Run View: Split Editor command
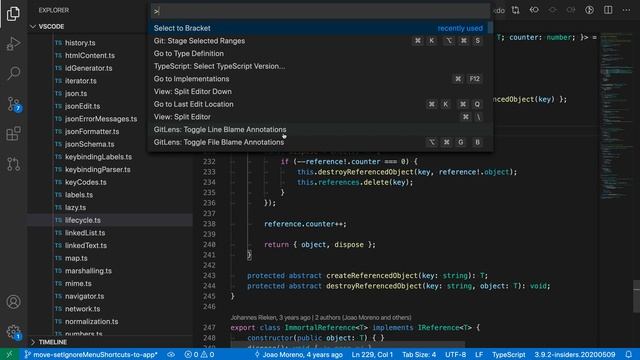The image size is (640, 360). (x=320, y=117)
